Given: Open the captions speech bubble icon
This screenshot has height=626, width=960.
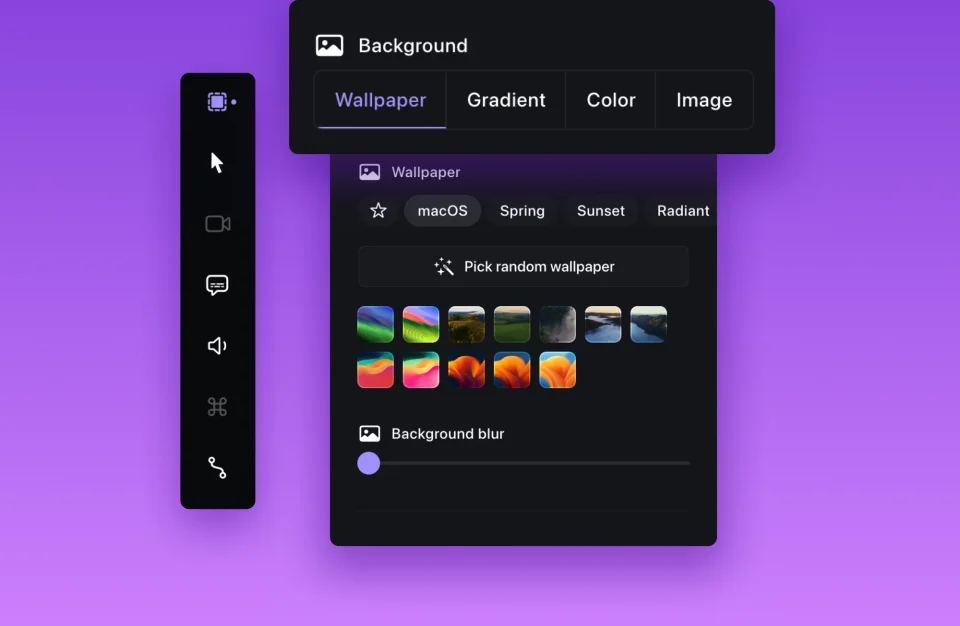Looking at the screenshot, I should pyautogui.click(x=217, y=285).
